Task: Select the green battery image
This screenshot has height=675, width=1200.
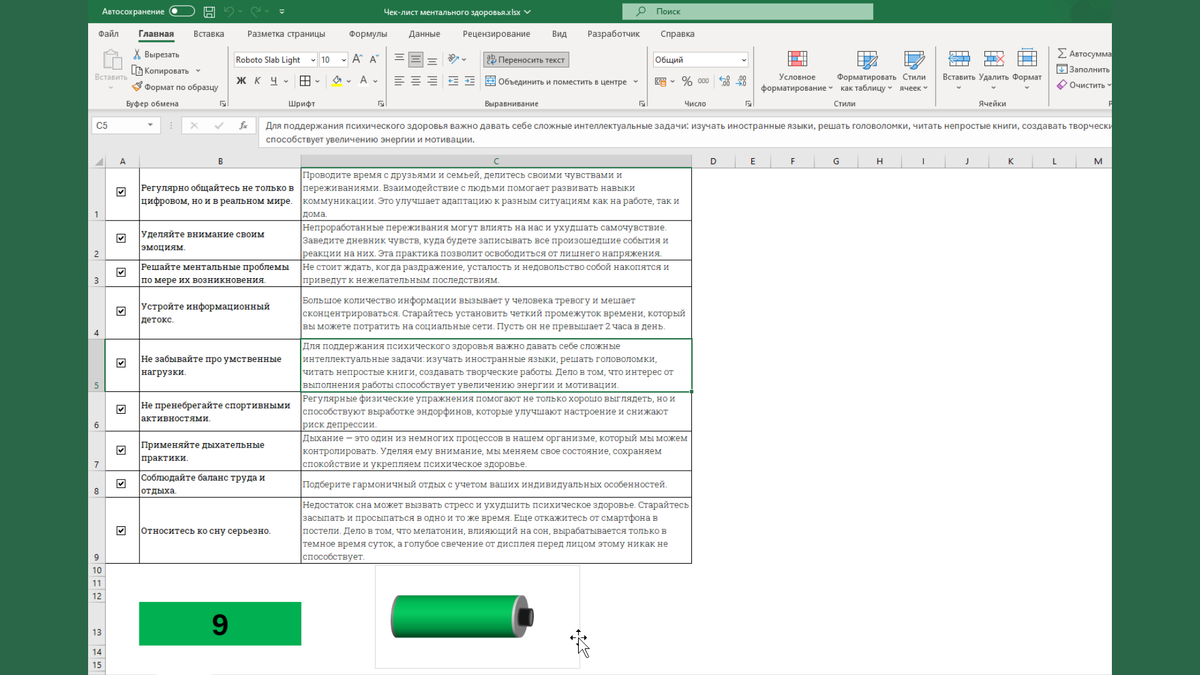Action: [x=461, y=616]
